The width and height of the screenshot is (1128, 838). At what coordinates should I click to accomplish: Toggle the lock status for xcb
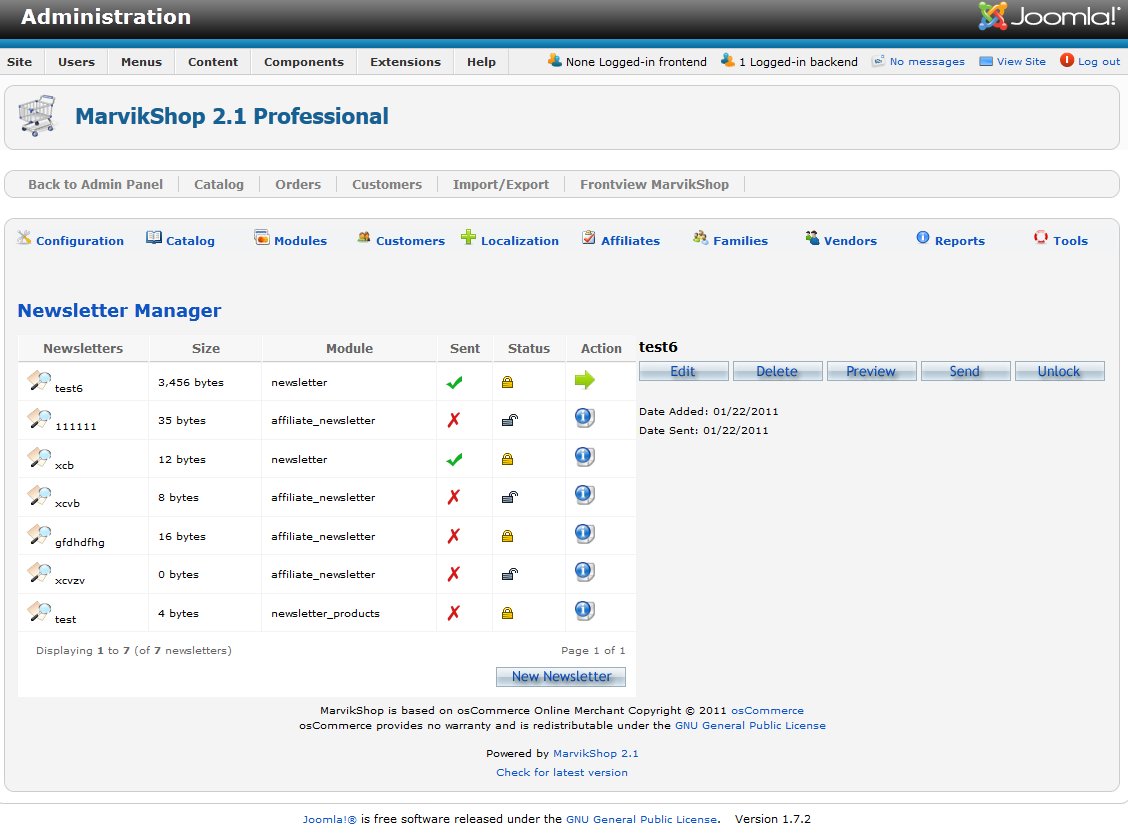pyautogui.click(x=507, y=459)
